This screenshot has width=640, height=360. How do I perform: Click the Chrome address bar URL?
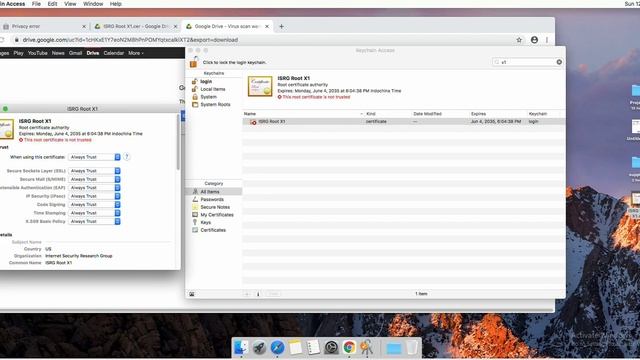130,40
